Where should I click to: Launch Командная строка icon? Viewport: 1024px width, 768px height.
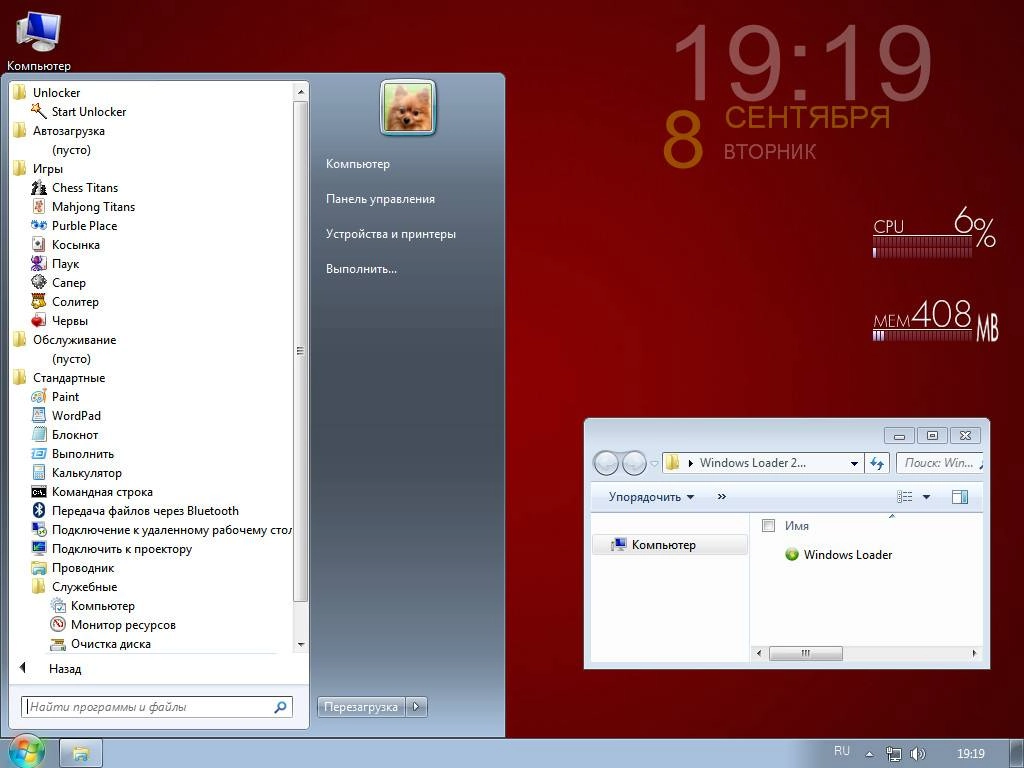[39, 492]
